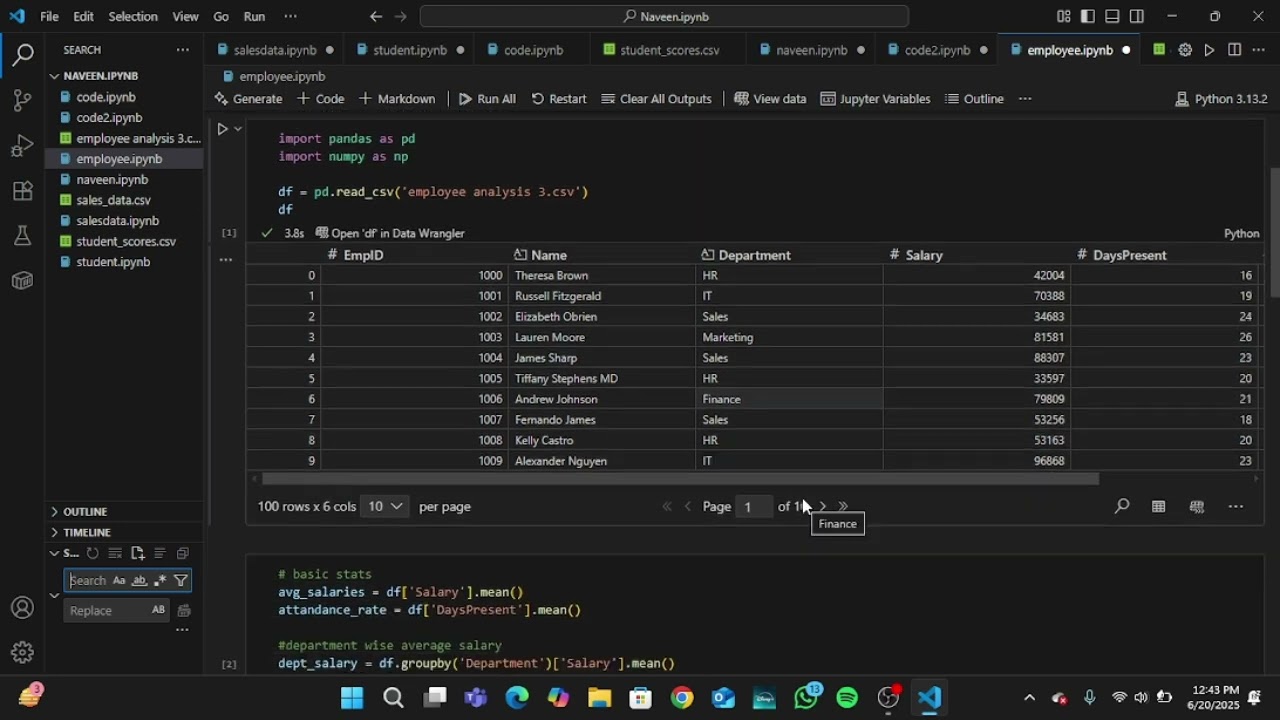Open the Source Control view
Viewport: 1280px width, 720px height.
22,100
